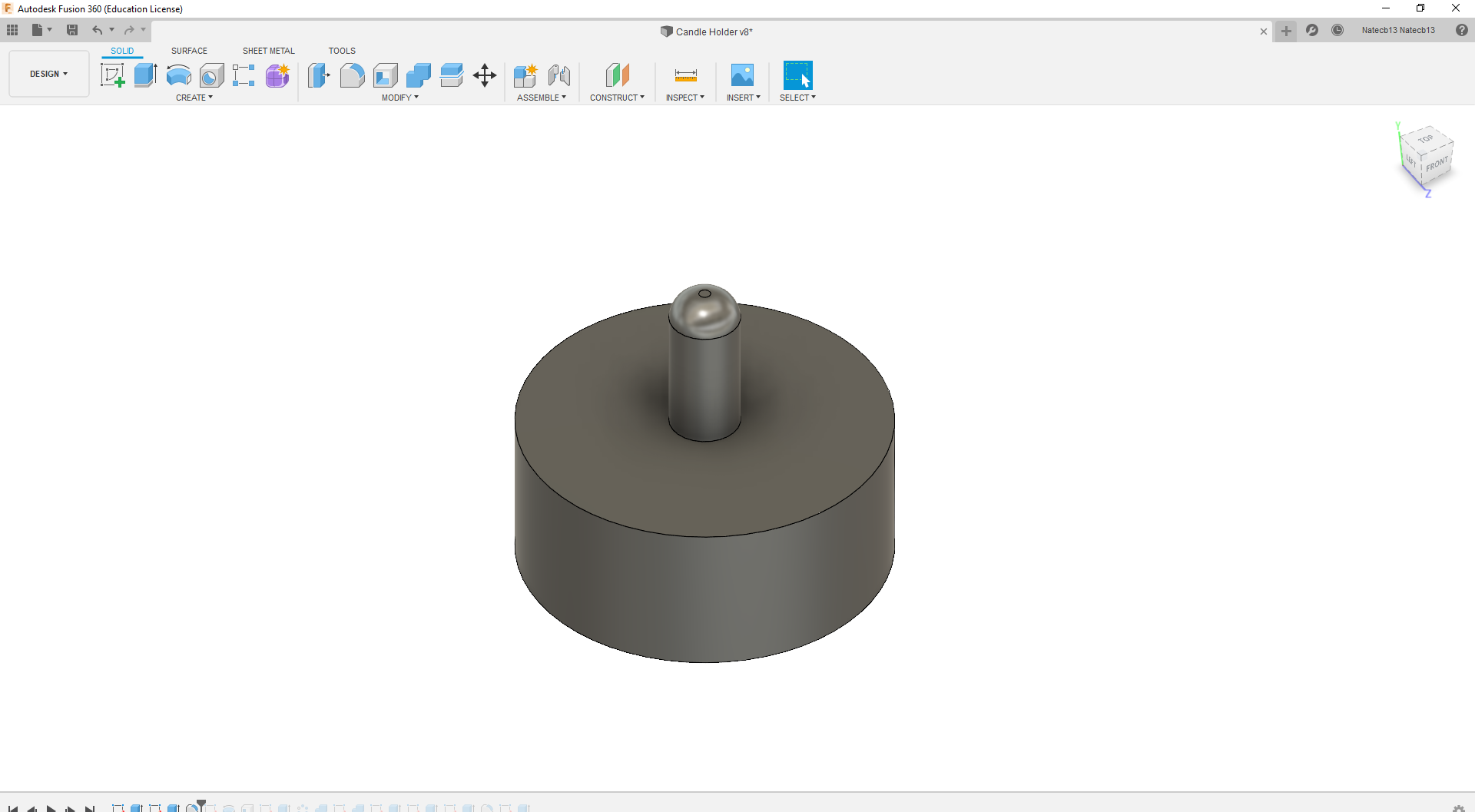The width and height of the screenshot is (1475, 812).
Task: Open the Joint tool
Action: click(559, 75)
